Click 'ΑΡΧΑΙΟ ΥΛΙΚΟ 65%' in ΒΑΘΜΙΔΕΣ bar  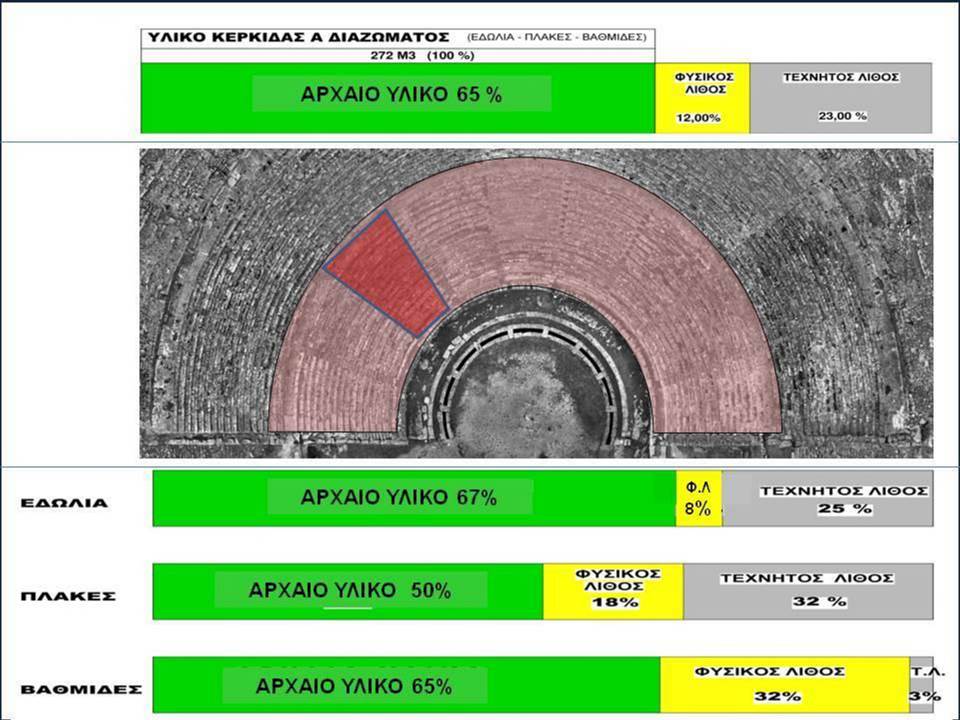pos(354,686)
